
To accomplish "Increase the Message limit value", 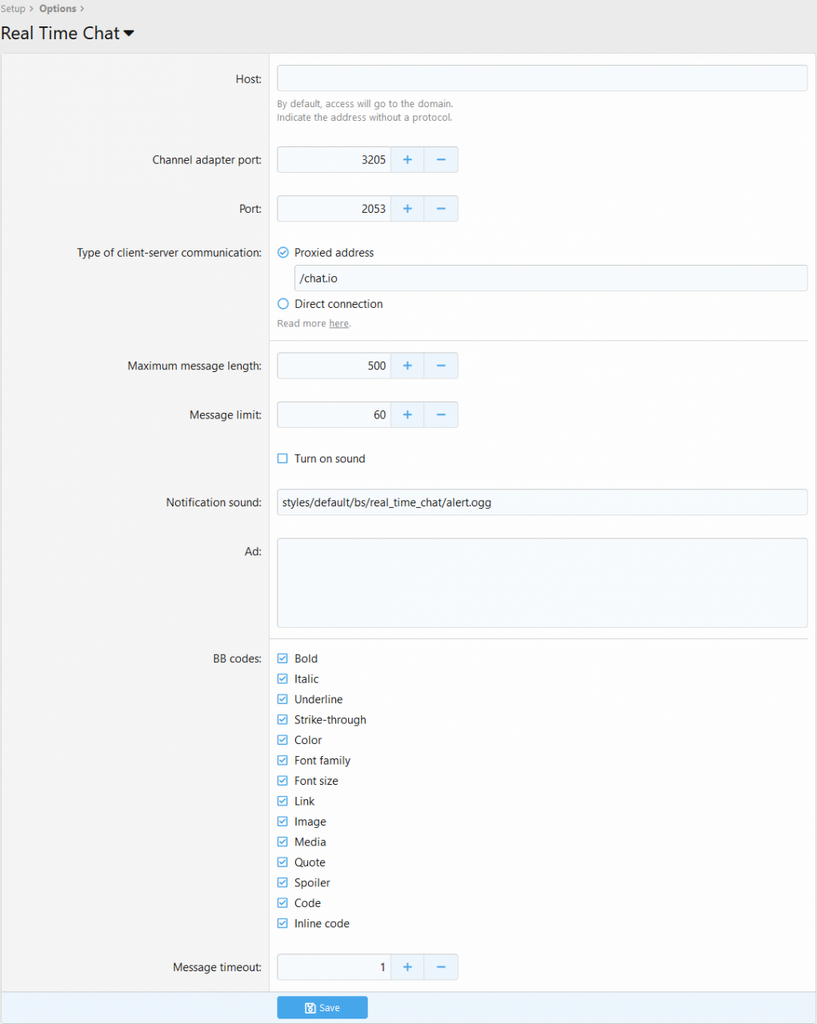I will pos(407,415).
